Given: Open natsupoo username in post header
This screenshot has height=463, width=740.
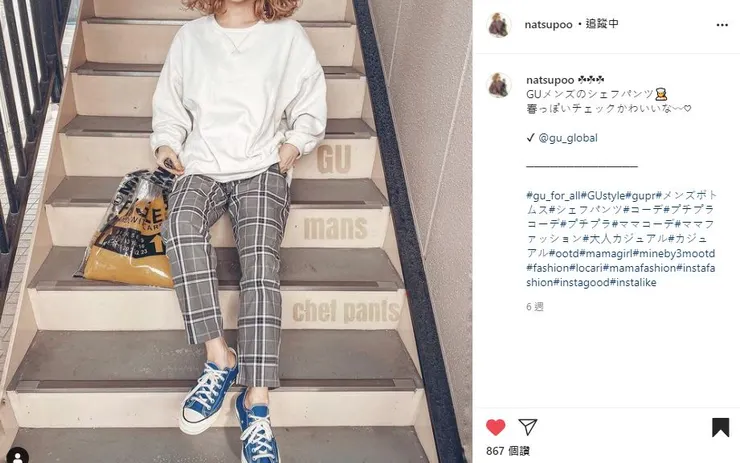Looking at the screenshot, I should [548, 25].
